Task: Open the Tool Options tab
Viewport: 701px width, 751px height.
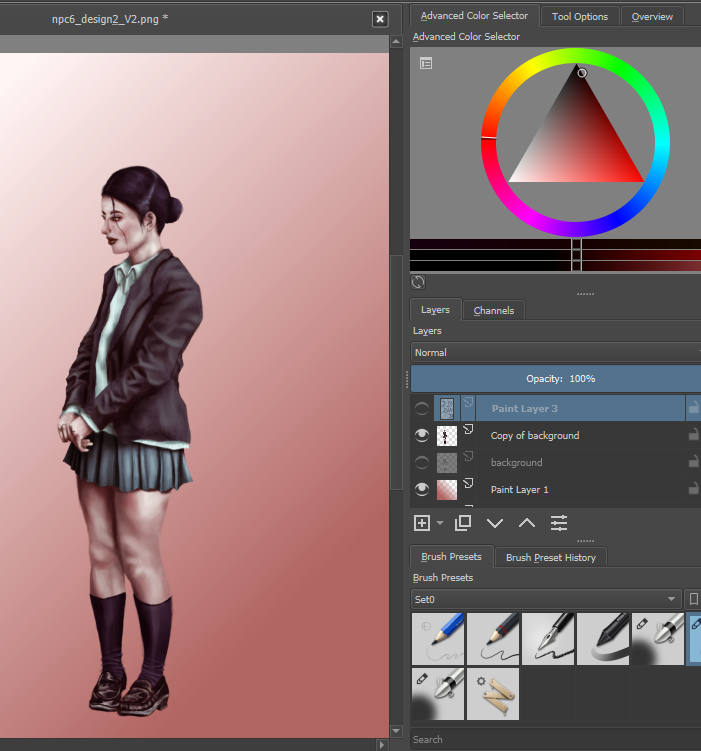Action: (580, 16)
